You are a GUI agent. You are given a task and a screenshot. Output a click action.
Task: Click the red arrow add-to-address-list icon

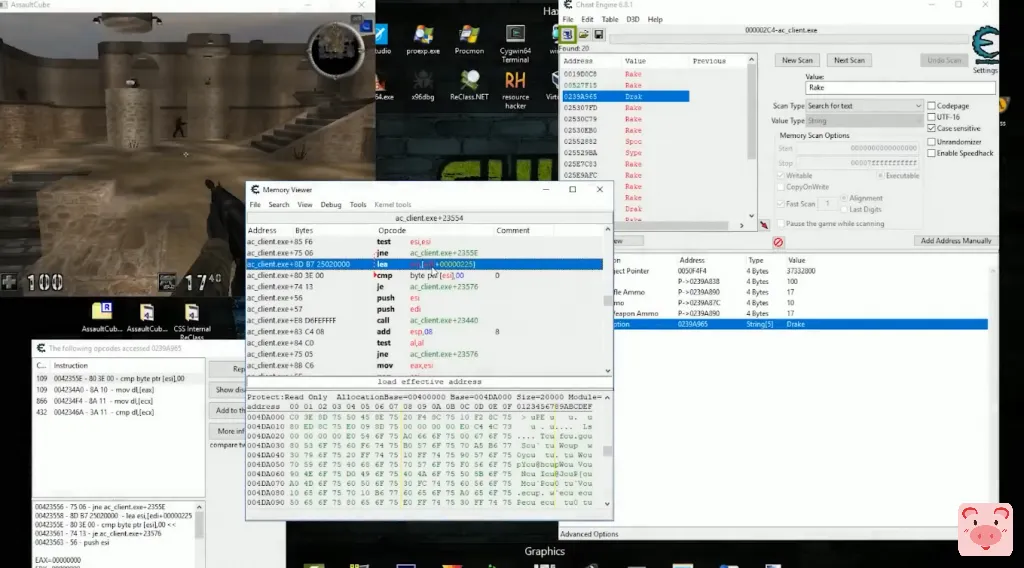point(763,225)
